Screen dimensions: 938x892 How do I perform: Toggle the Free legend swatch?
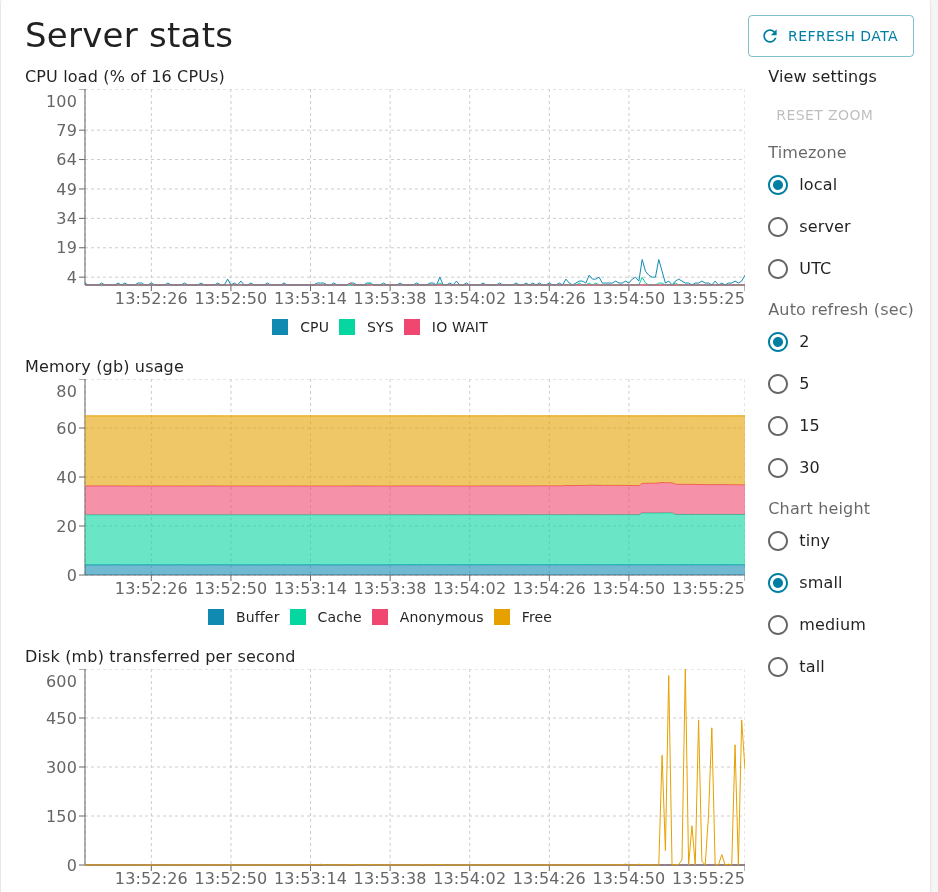coord(502,617)
